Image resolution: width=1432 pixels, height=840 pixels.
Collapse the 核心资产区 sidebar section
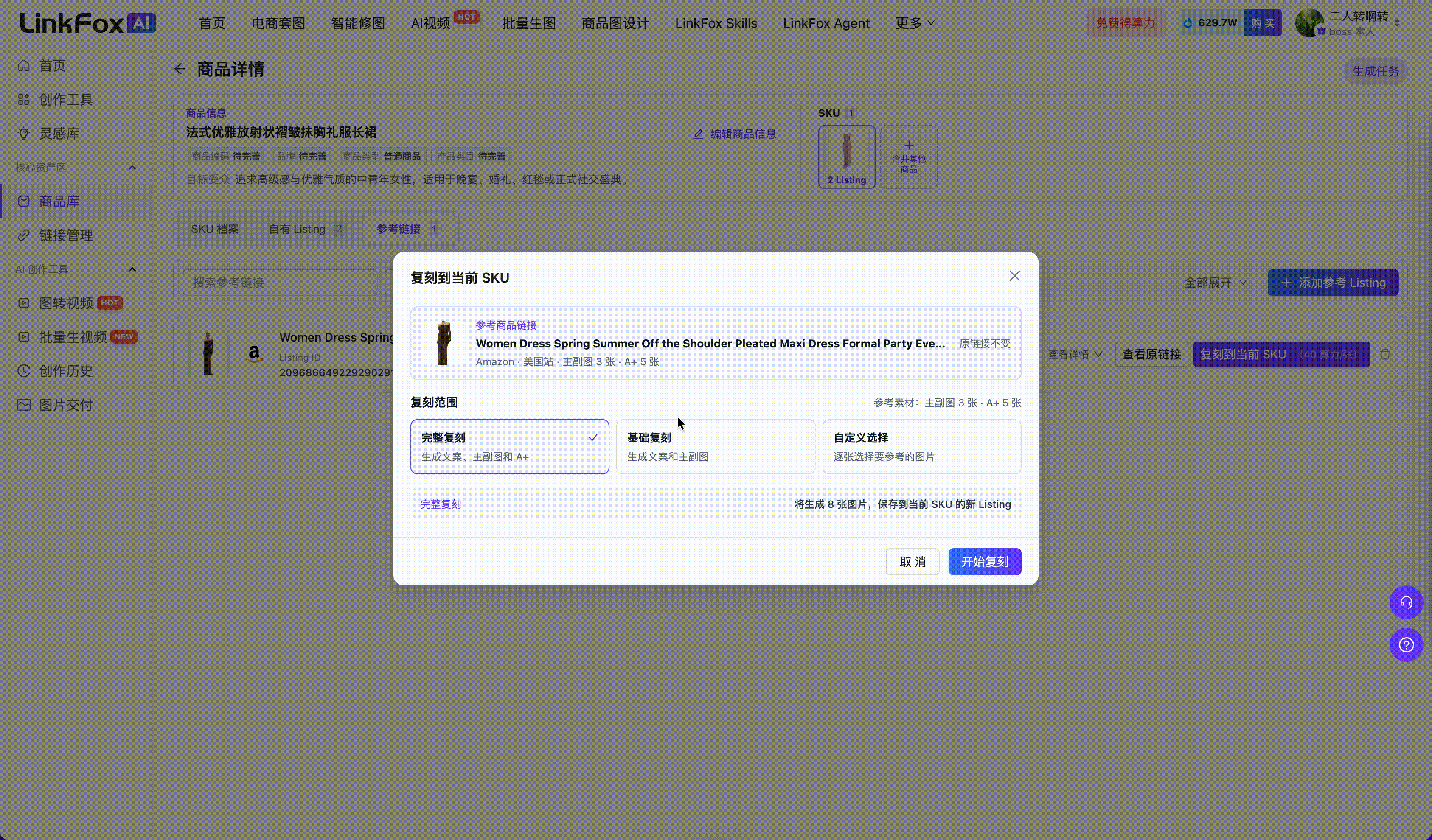pyautogui.click(x=132, y=168)
